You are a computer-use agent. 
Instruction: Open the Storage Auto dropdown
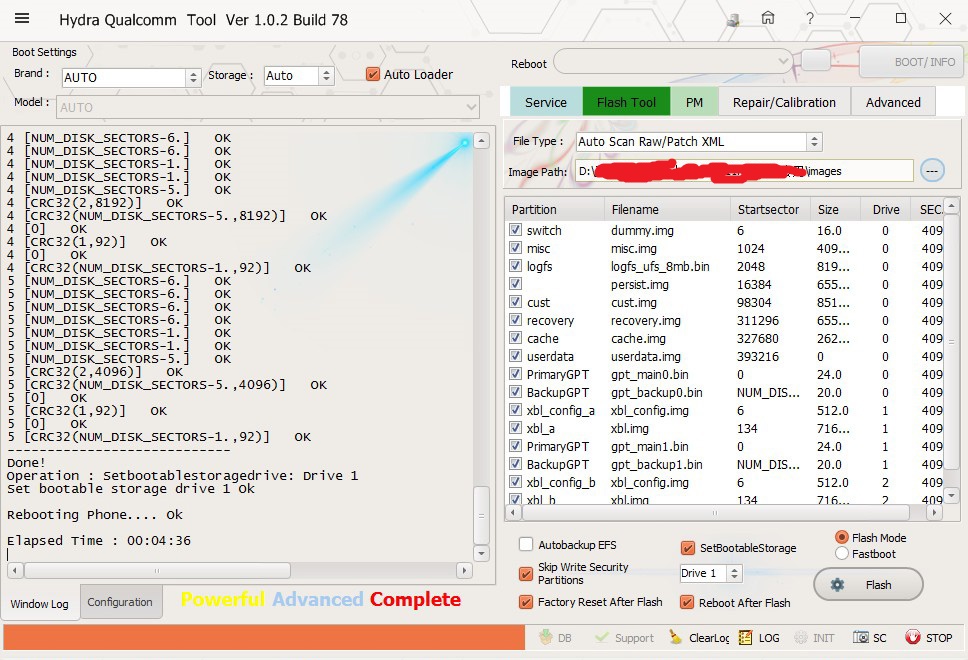pyautogui.click(x=326, y=76)
